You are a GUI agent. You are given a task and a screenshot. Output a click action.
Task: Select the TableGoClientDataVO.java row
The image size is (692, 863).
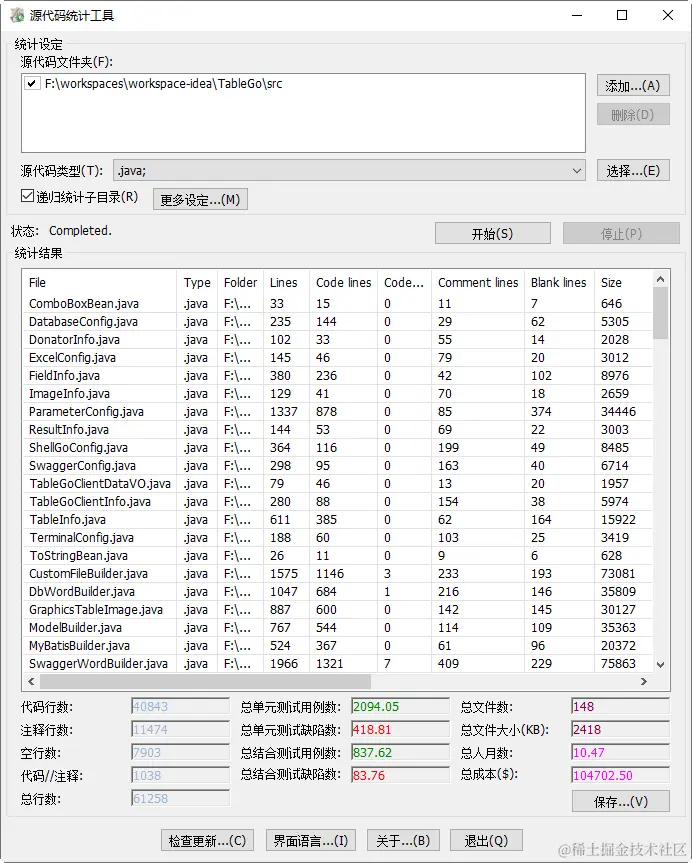(x=337, y=484)
